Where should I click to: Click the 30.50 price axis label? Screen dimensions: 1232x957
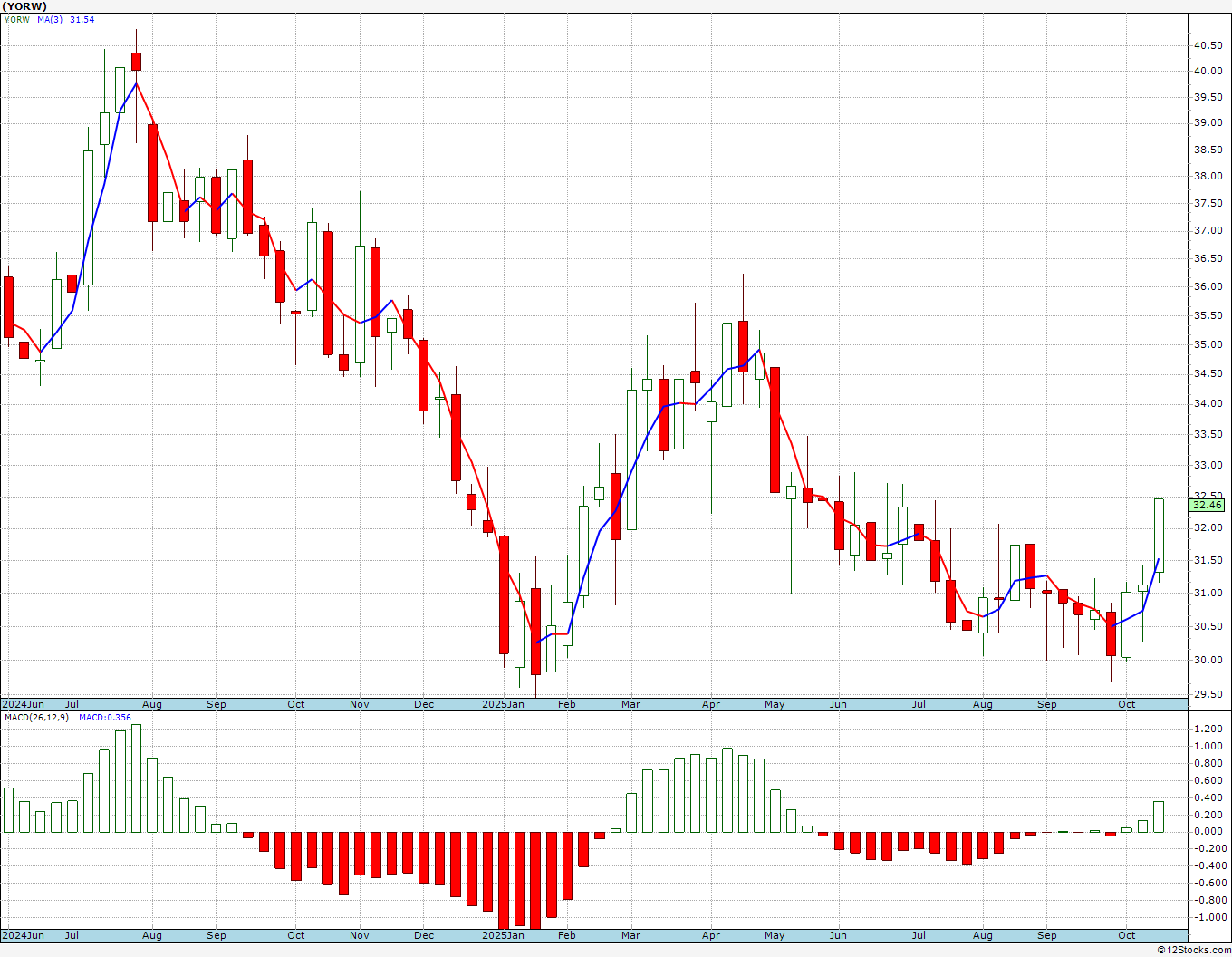1207,627
